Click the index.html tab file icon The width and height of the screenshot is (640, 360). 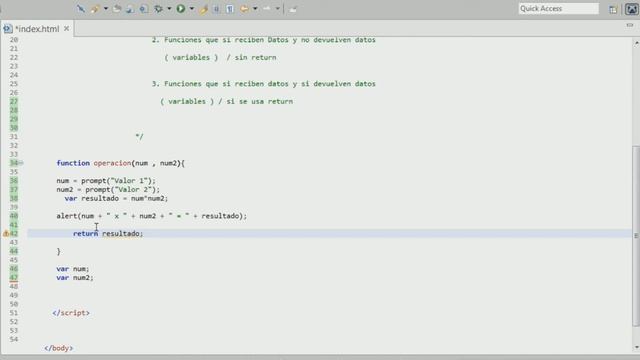pyautogui.click(x=7, y=29)
